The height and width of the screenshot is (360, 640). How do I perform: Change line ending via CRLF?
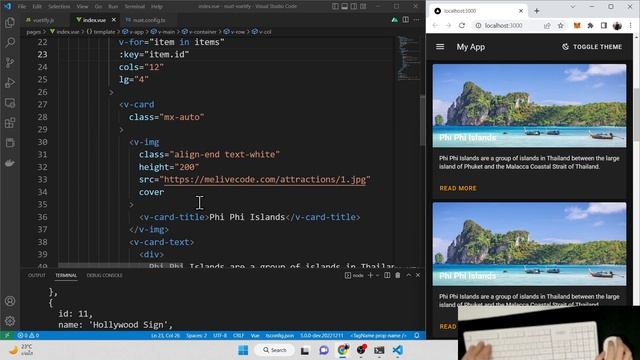238,336
